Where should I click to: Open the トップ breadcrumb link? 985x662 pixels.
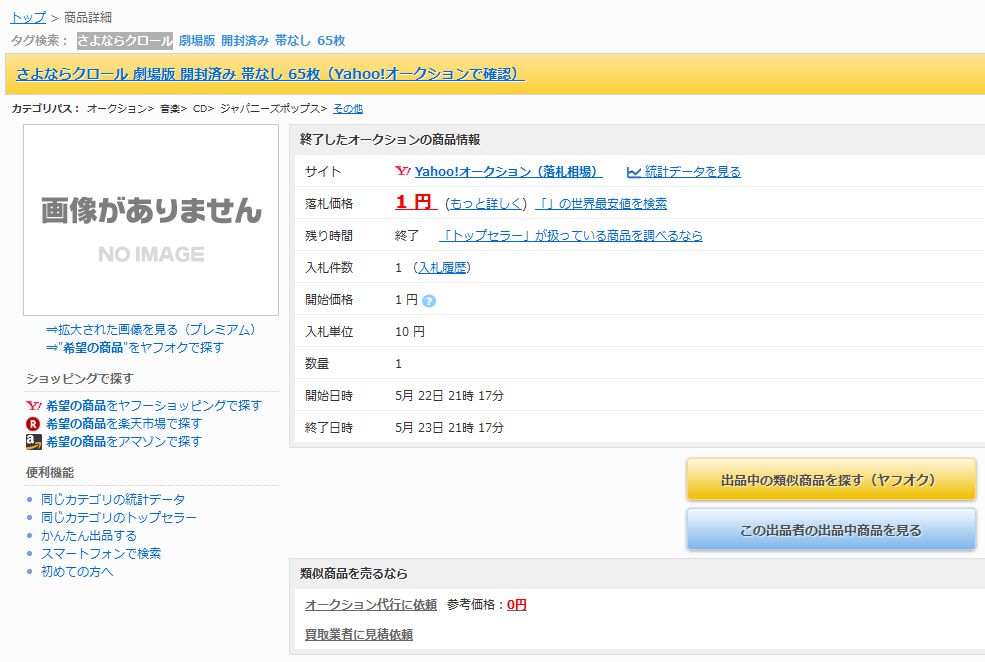coord(28,18)
